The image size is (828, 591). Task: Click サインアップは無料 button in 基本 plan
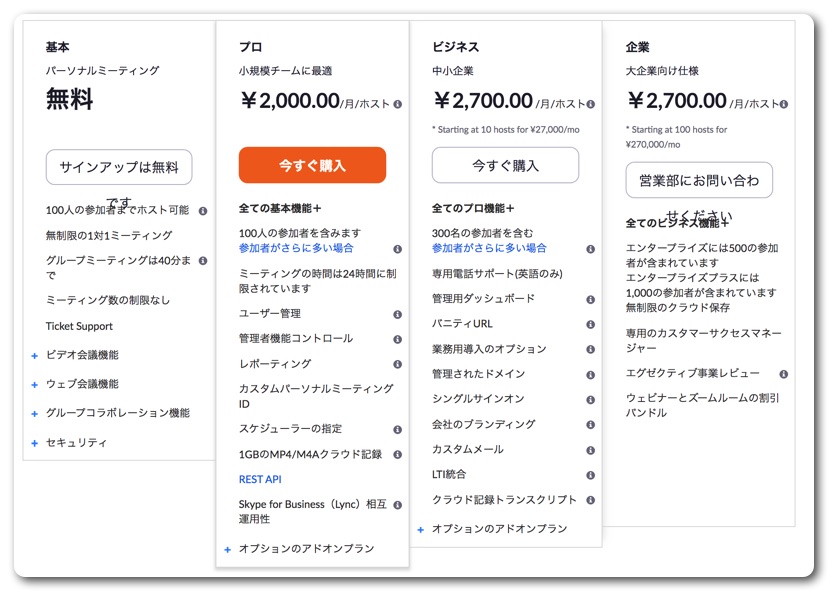119,167
